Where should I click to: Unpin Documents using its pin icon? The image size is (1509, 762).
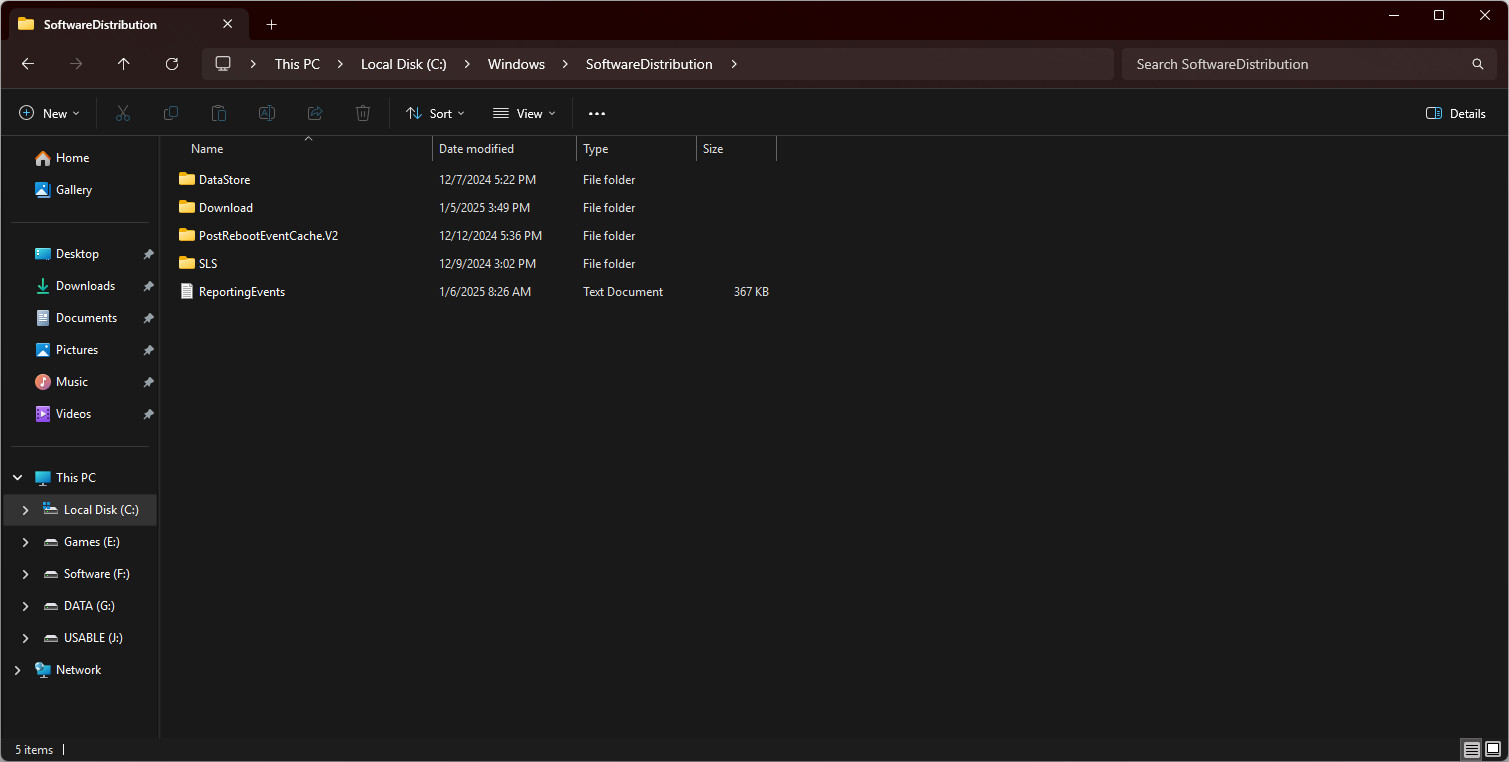(148, 318)
